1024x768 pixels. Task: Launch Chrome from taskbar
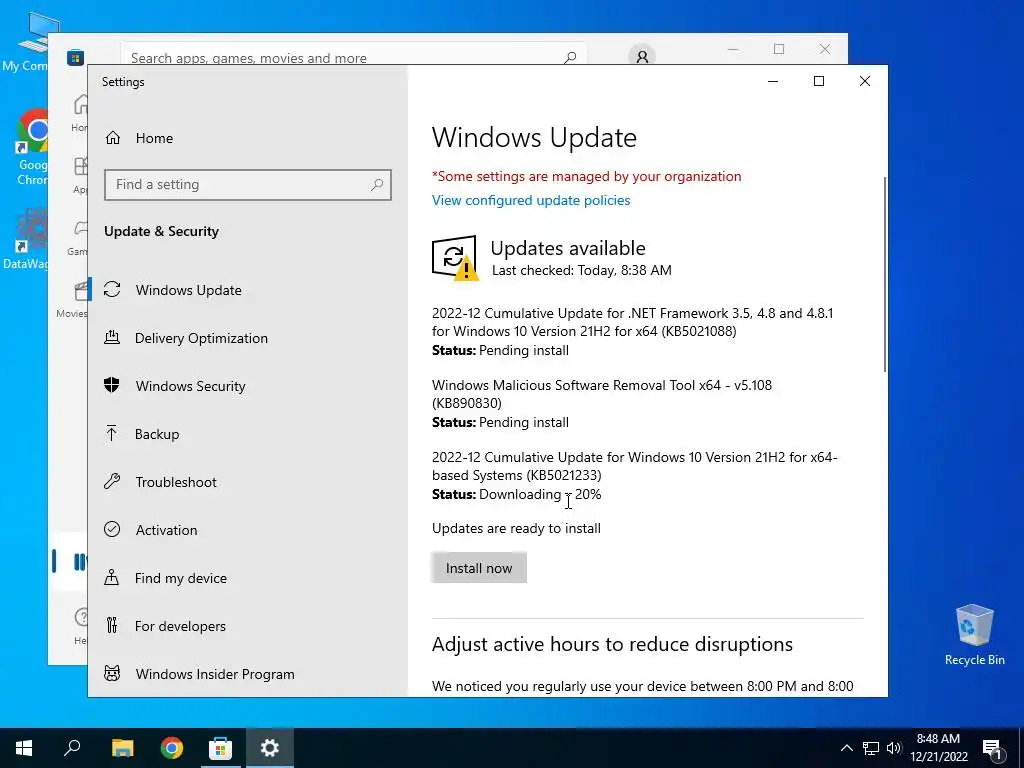(172, 748)
